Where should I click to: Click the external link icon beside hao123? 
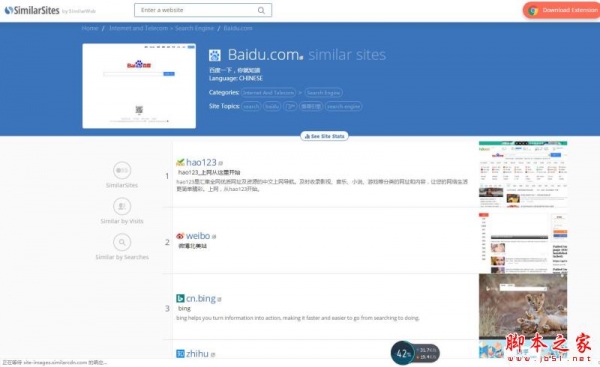pos(220,163)
